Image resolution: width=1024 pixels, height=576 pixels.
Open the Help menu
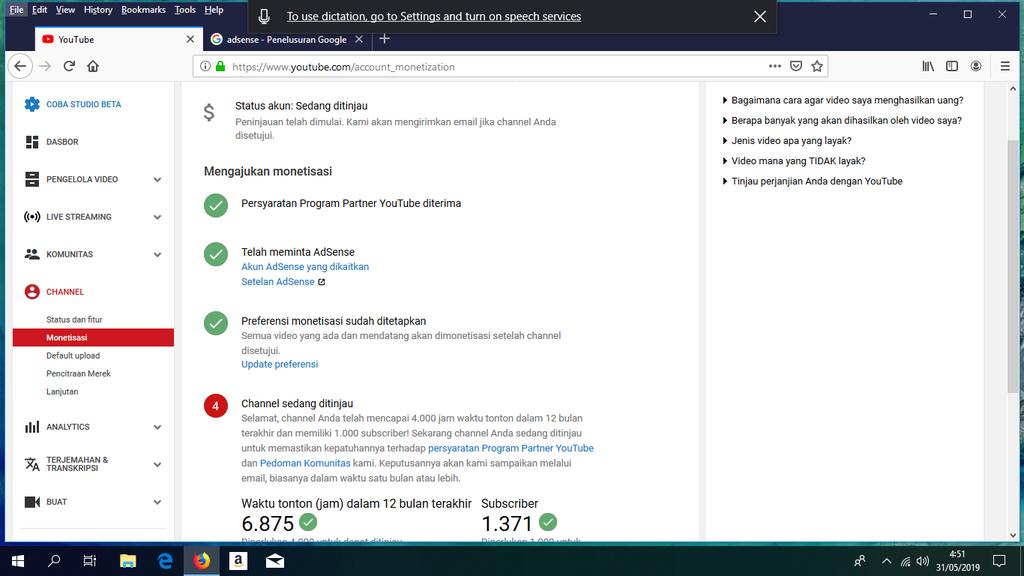214,10
